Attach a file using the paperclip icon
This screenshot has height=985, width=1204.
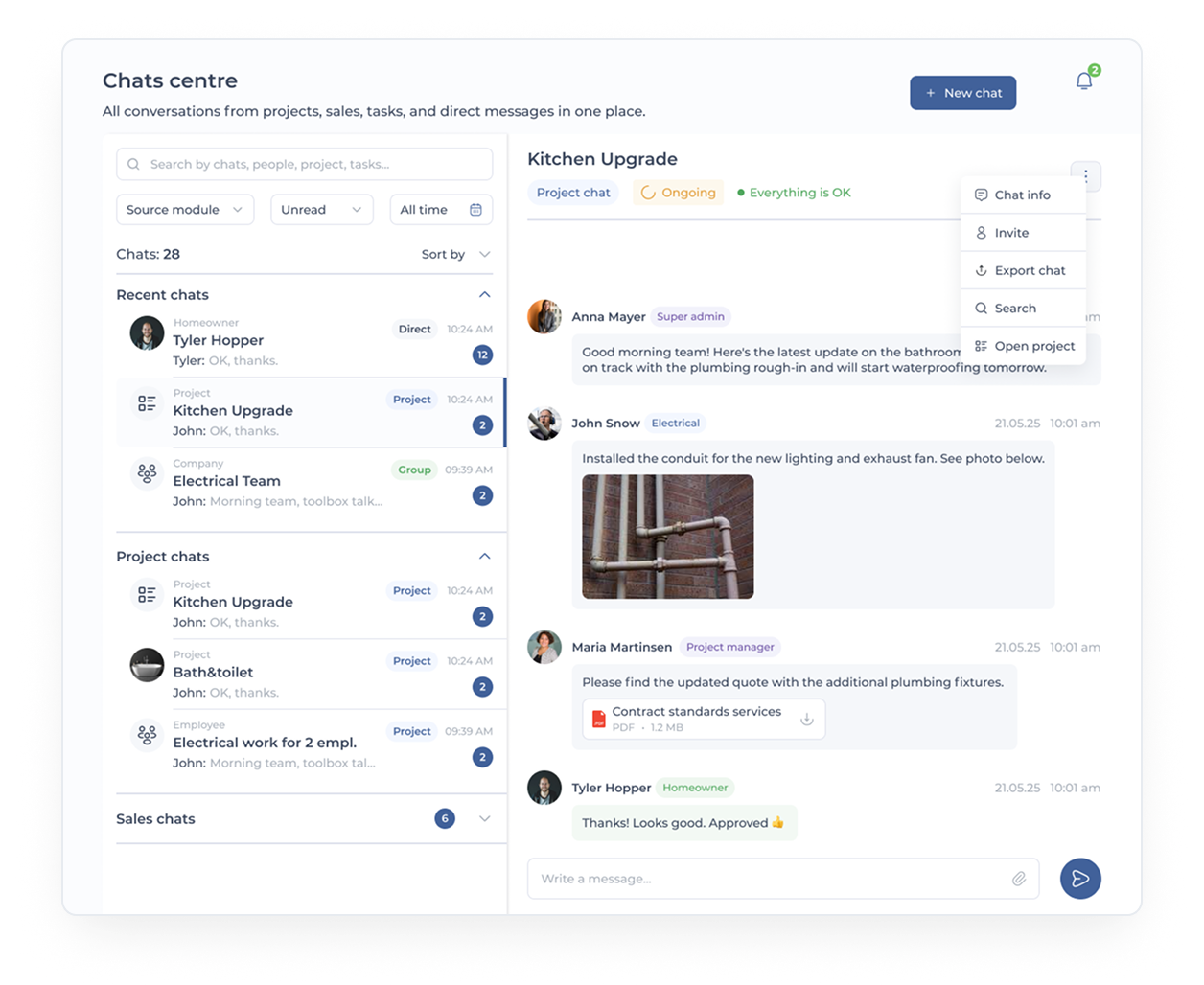1019,879
